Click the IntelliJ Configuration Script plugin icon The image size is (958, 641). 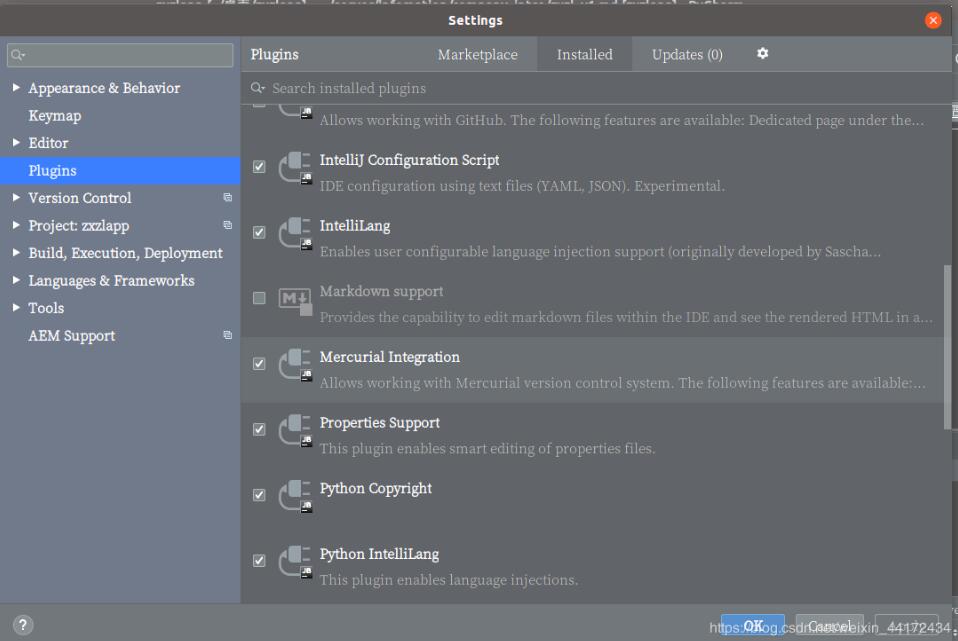[x=296, y=168]
